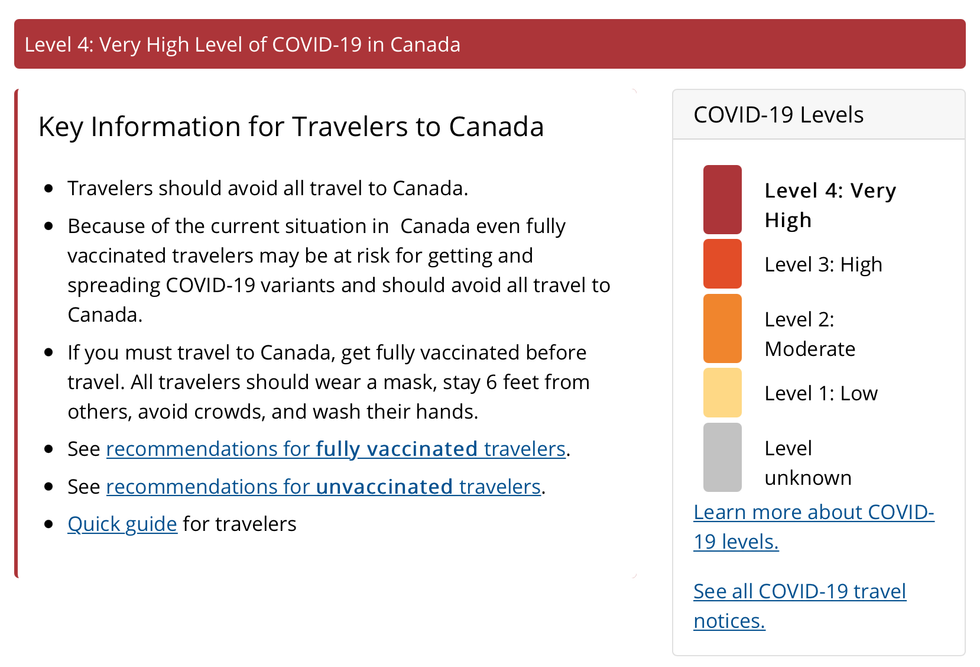Image resolution: width=980 pixels, height=667 pixels.
Task: Click the avoid all travel to Canada bullet
Action: (267, 189)
